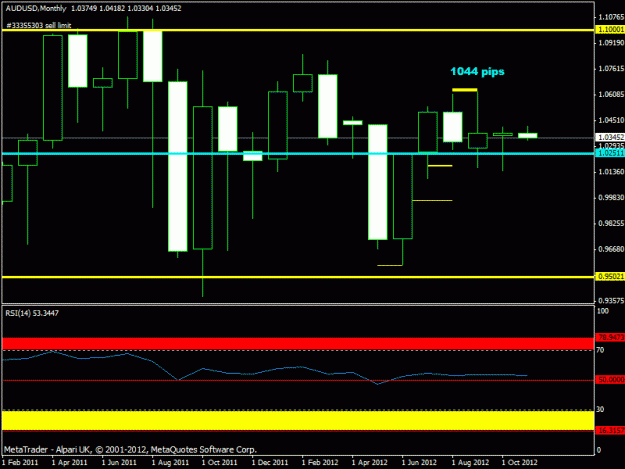Click the 1.07615 price scale value
The image size is (625, 469).
611,69
